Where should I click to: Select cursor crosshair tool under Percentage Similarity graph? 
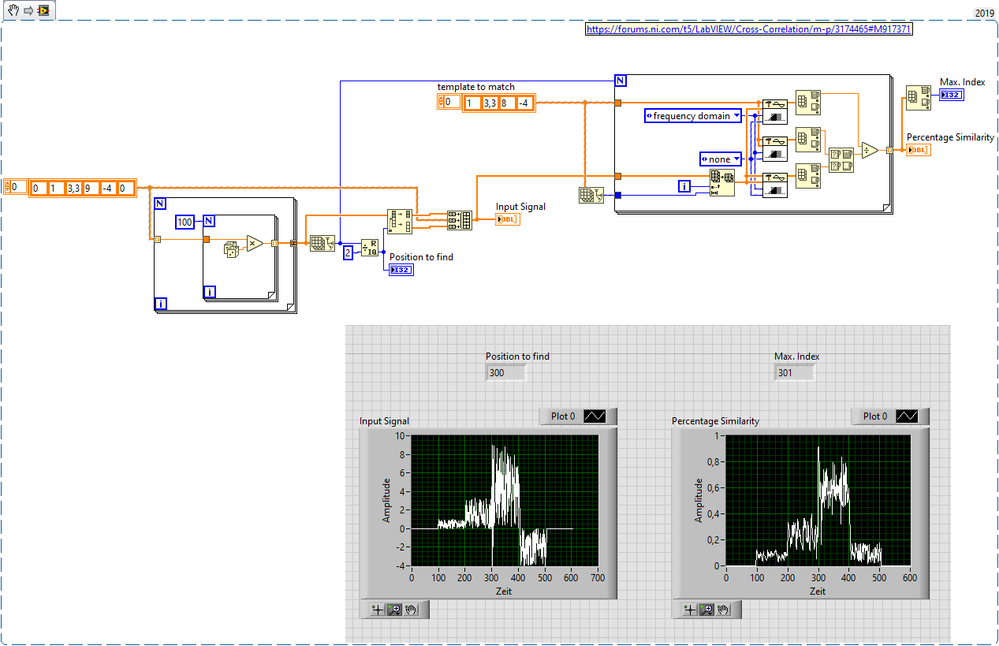coord(689,610)
